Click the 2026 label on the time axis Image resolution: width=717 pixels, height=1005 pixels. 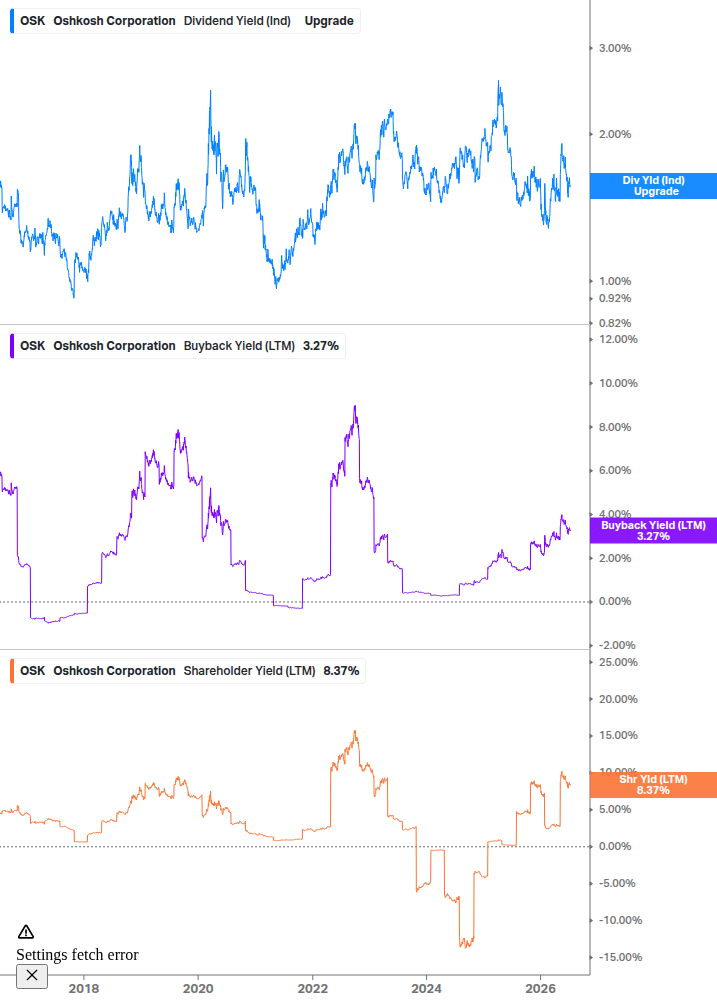[540, 988]
